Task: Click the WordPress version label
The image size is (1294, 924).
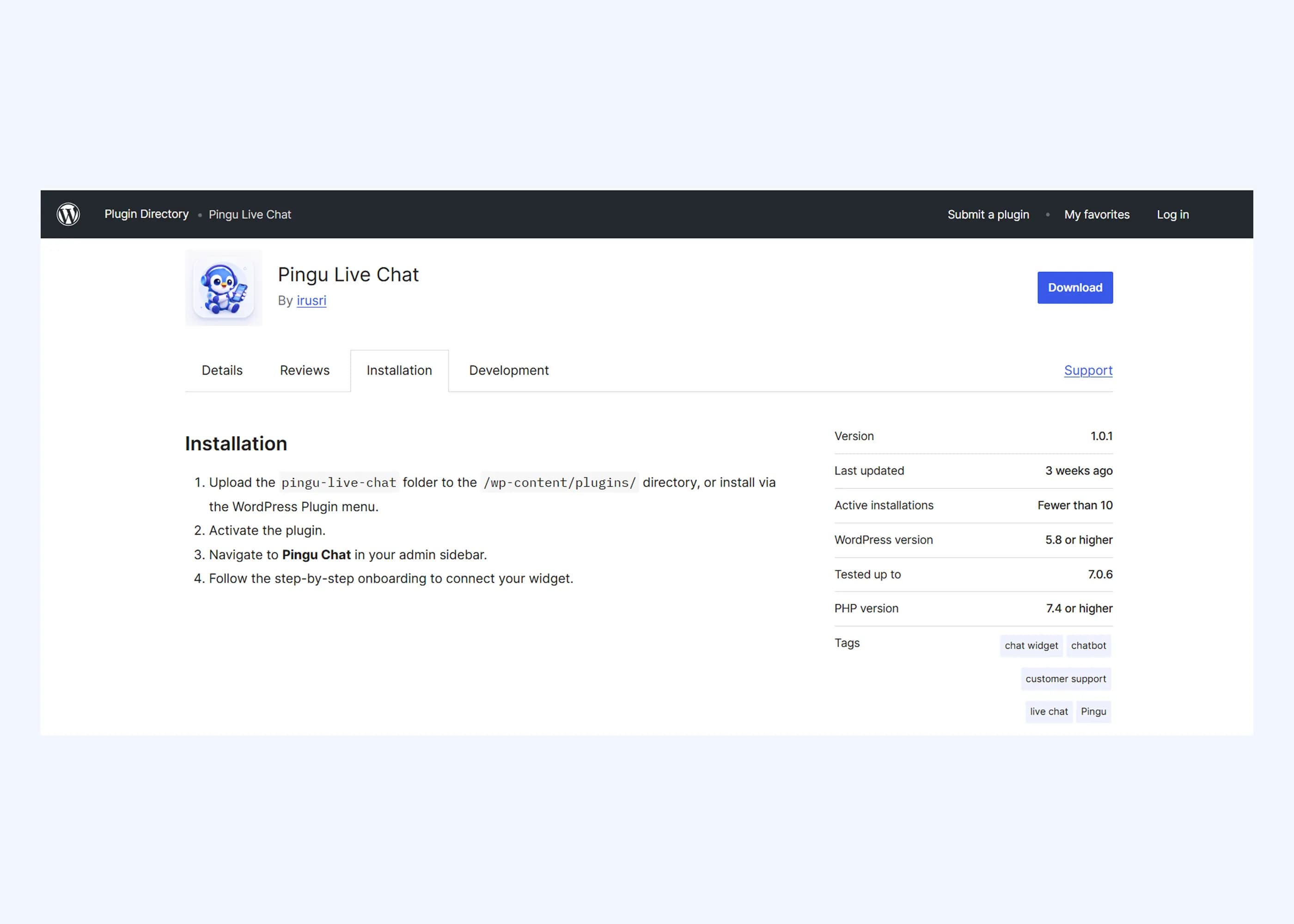Action: pos(884,540)
